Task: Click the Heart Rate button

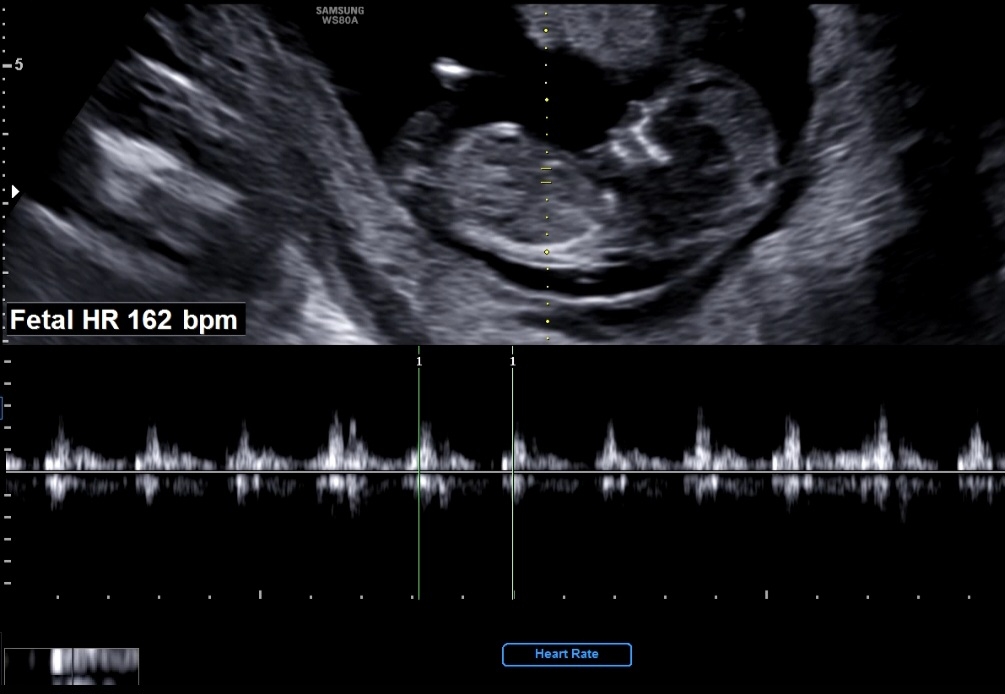Action: click(567, 655)
